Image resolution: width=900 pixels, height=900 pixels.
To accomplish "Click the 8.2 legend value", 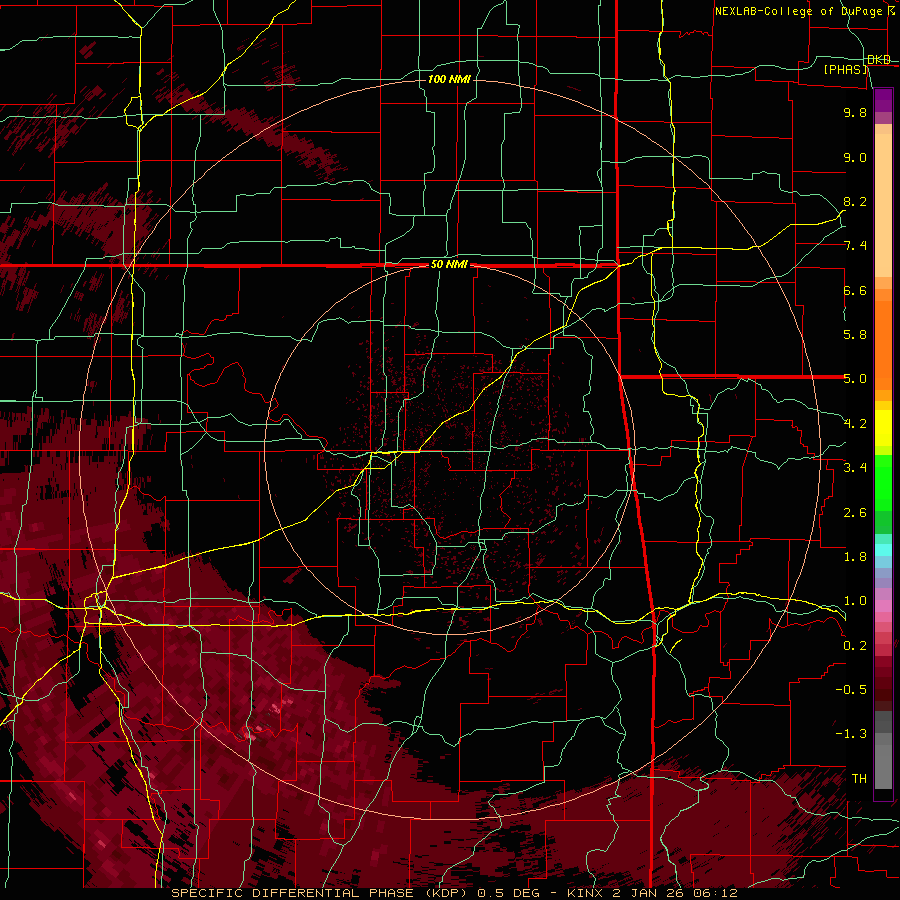I will tap(855, 201).
